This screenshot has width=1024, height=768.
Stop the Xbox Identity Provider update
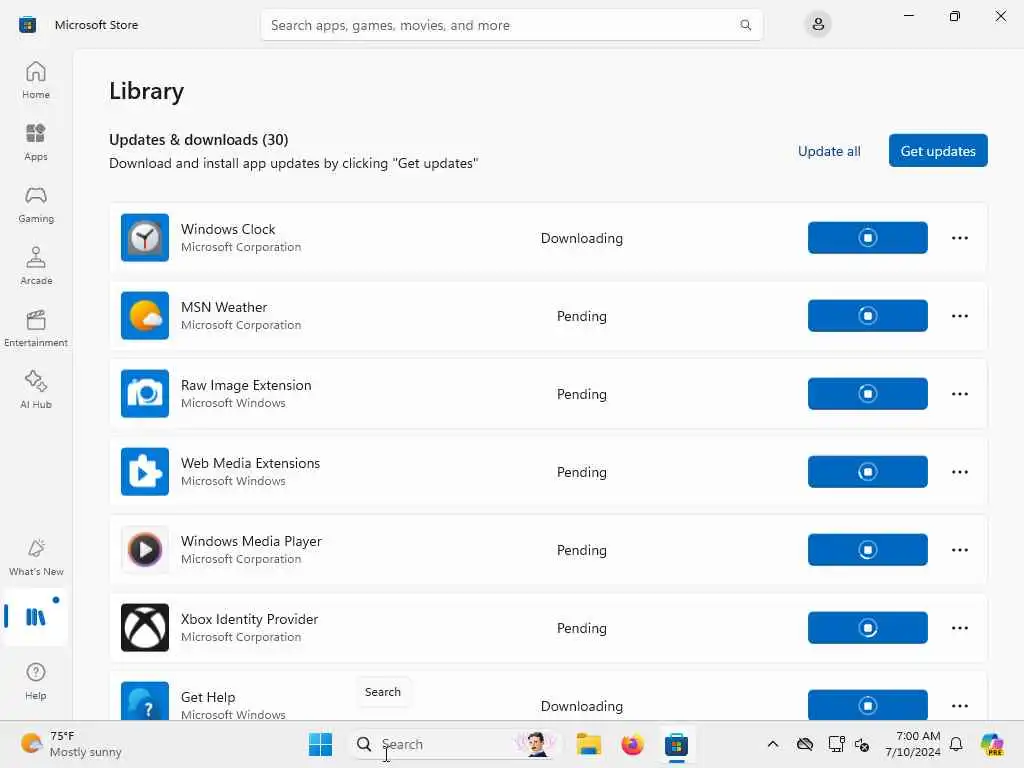pos(867,628)
